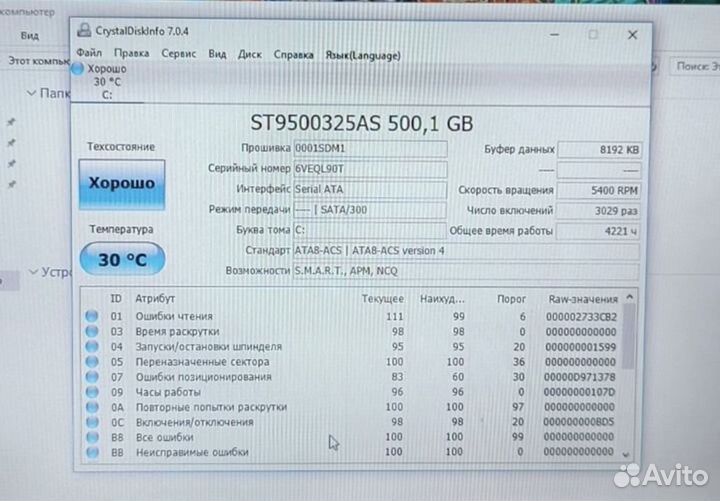
Task: Click raw value 00000D971378
Action: [x=579, y=377]
